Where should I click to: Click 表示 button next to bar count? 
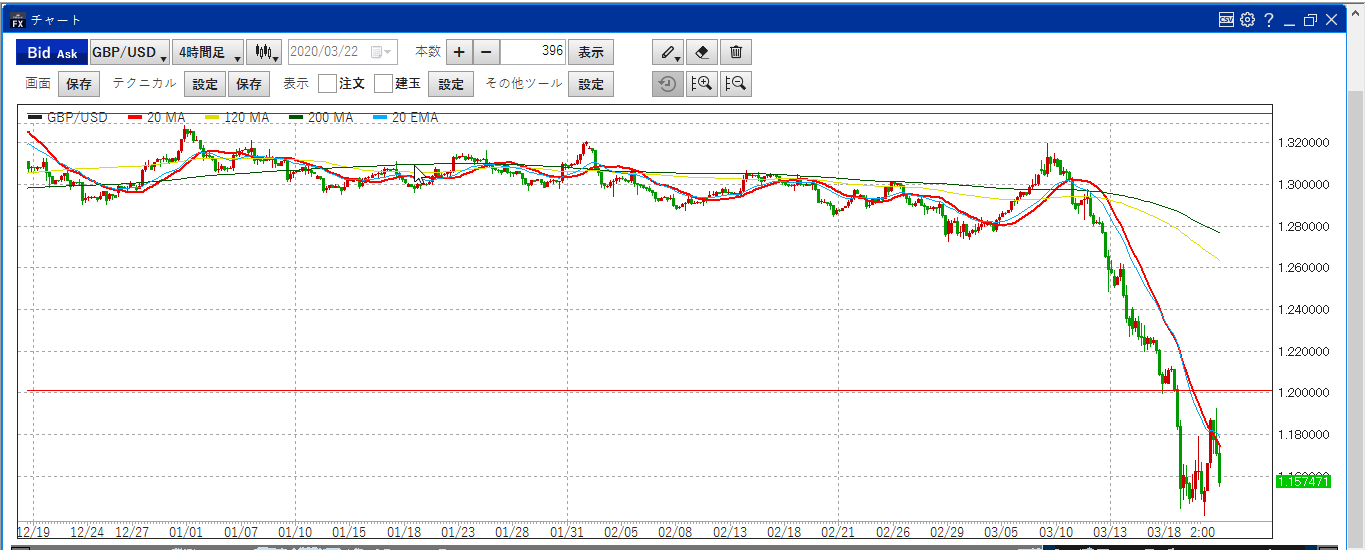click(x=591, y=53)
